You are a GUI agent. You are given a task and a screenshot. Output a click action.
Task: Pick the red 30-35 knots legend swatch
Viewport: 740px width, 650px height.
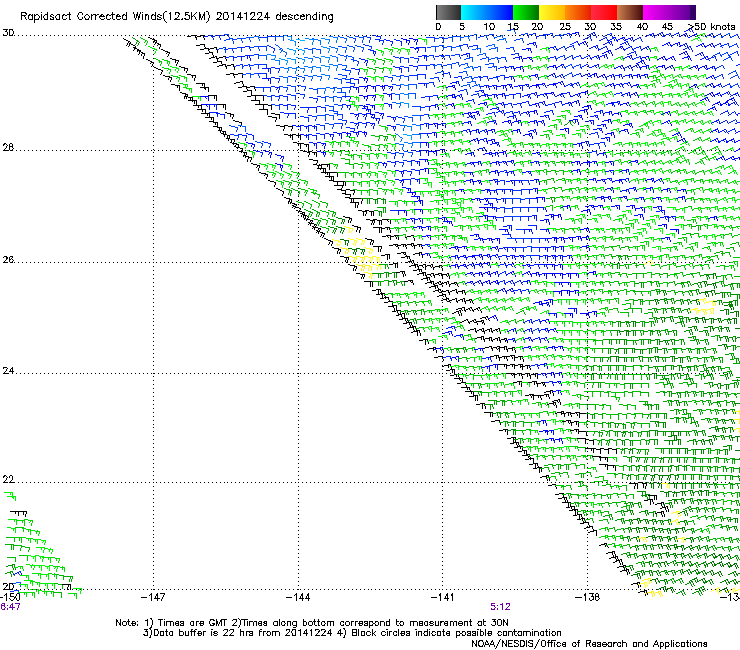pos(604,12)
